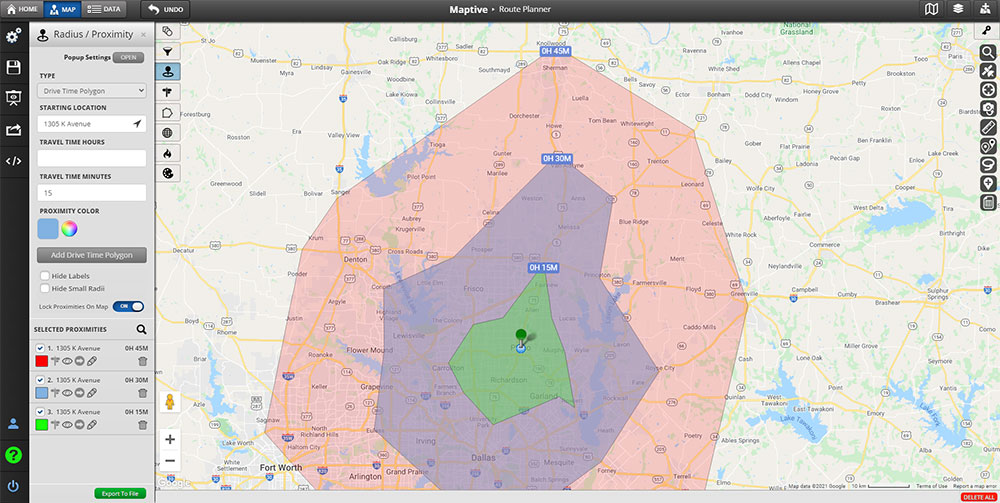The height and width of the screenshot is (503, 1000).
Task: Click the Starting Location input field
Action: click(92, 124)
